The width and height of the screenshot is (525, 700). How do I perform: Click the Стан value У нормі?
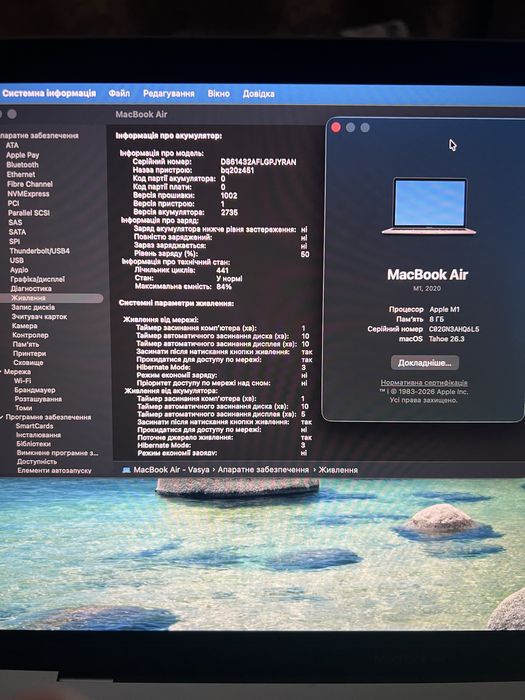pos(229,279)
